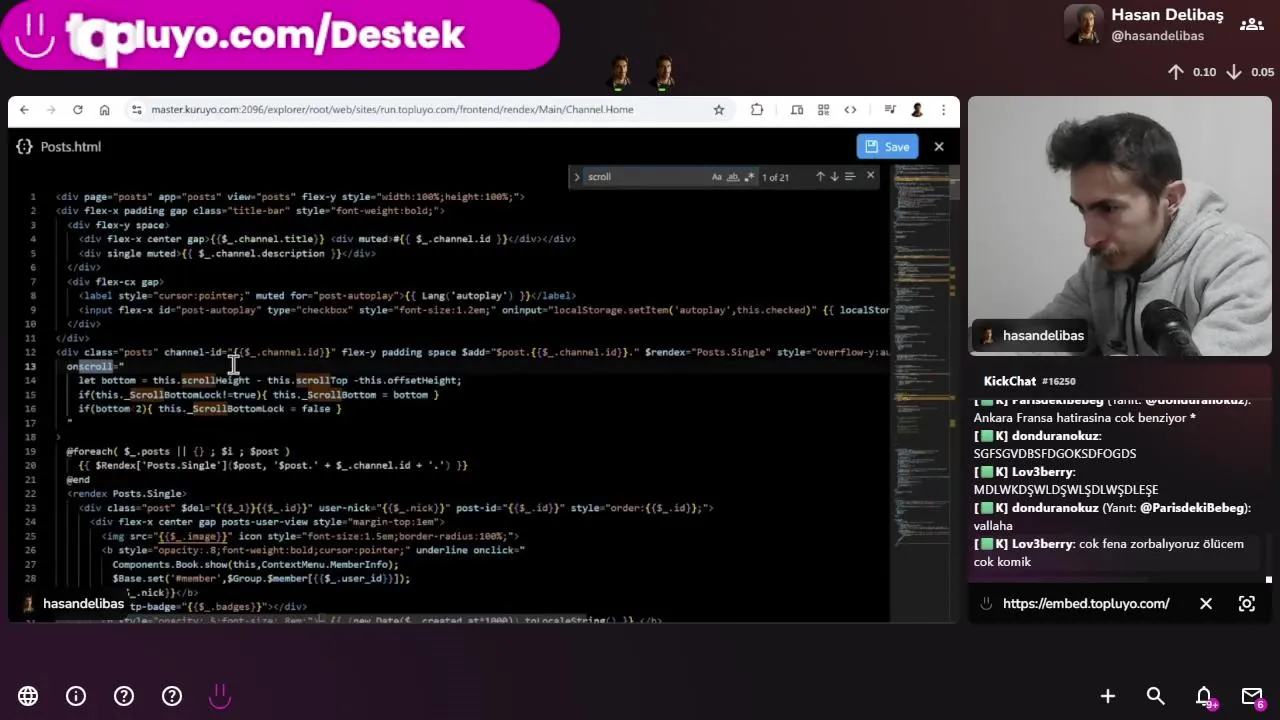Go to the previous find match
The height and width of the screenshot is (720, 1280).
coord(820,177)
